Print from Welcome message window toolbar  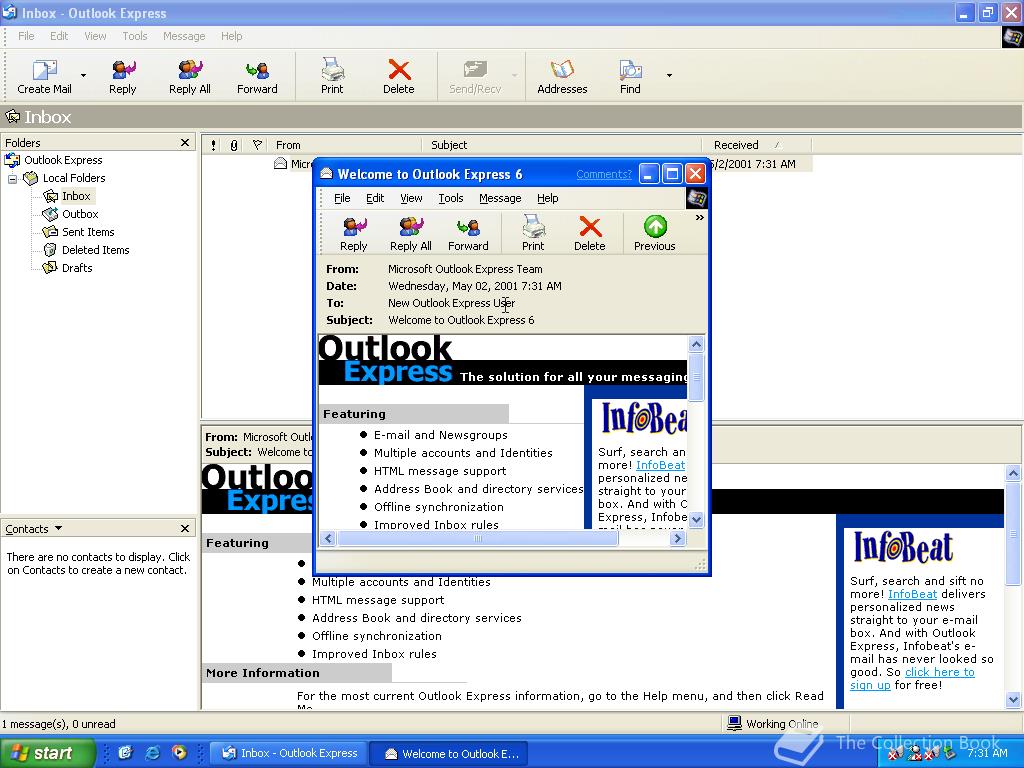click(x=533, y=234)
